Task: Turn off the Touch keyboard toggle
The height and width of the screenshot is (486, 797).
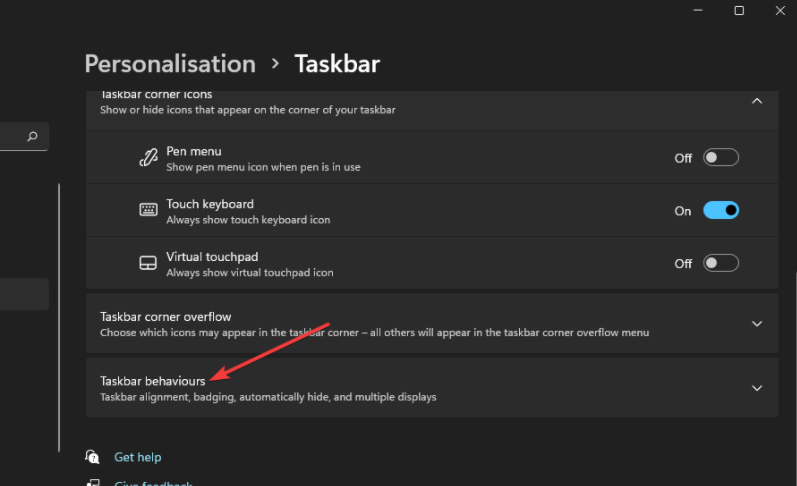Action: click(721, 211)
